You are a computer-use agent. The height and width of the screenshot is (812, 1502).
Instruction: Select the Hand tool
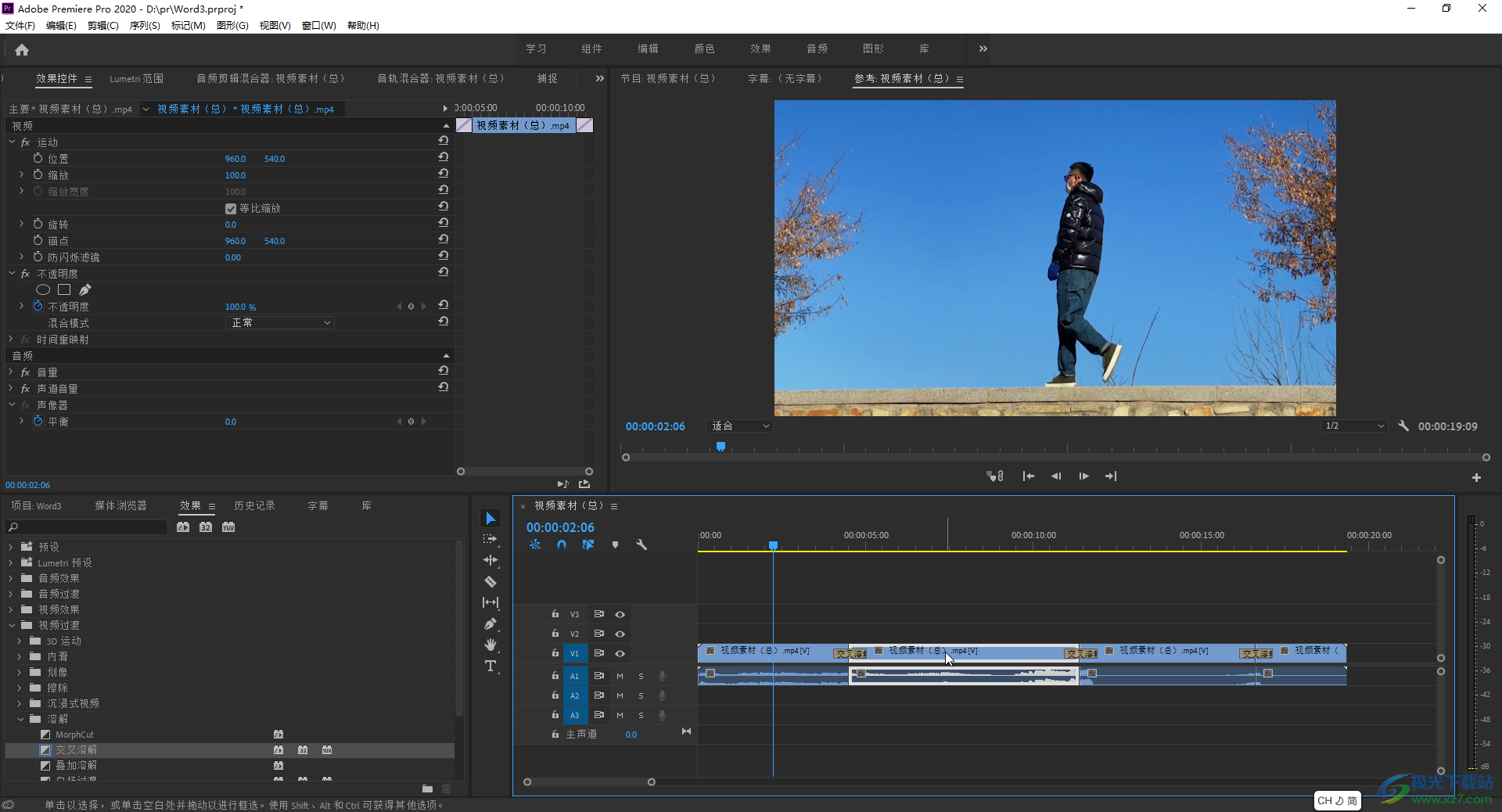[x=490, y=645]
